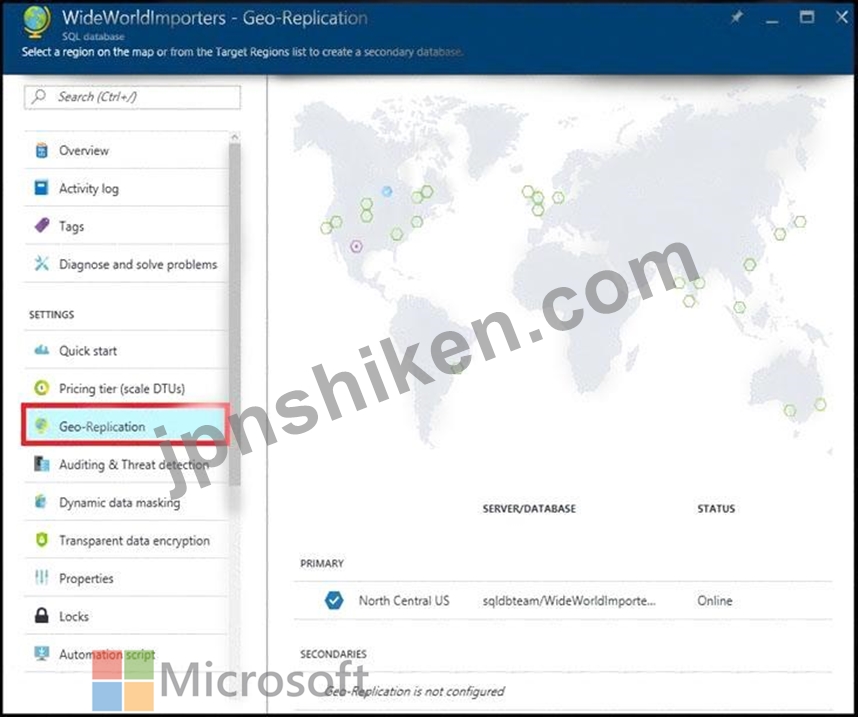Open the Locks menu item

pyautogui.click(x=126, y=616)
